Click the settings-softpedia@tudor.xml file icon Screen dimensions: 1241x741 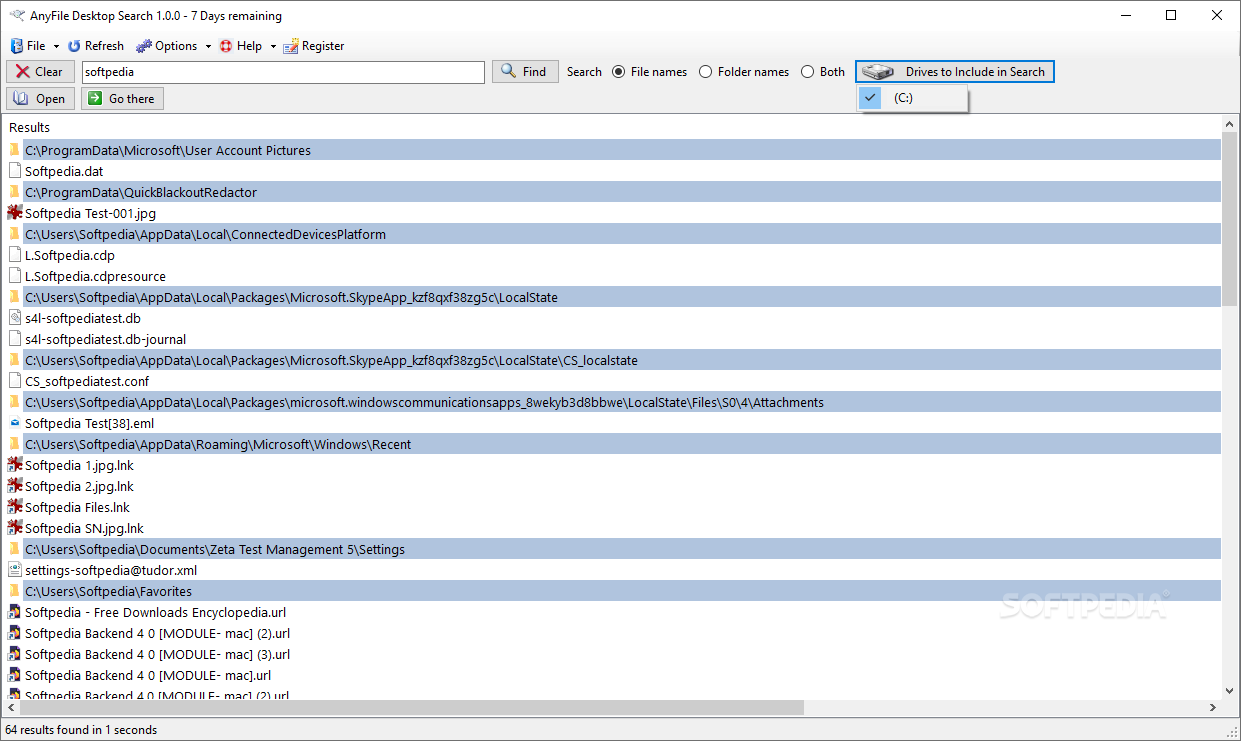(14, 570)
